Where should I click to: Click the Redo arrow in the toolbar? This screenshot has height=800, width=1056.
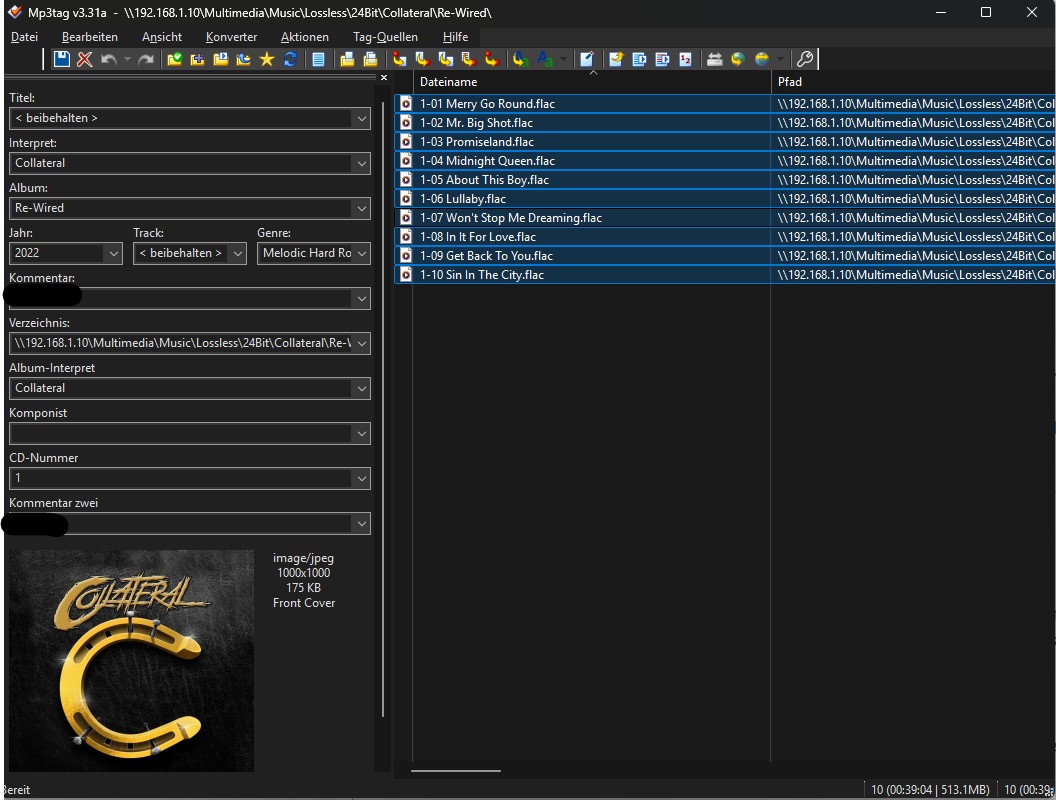pos(145,59)
